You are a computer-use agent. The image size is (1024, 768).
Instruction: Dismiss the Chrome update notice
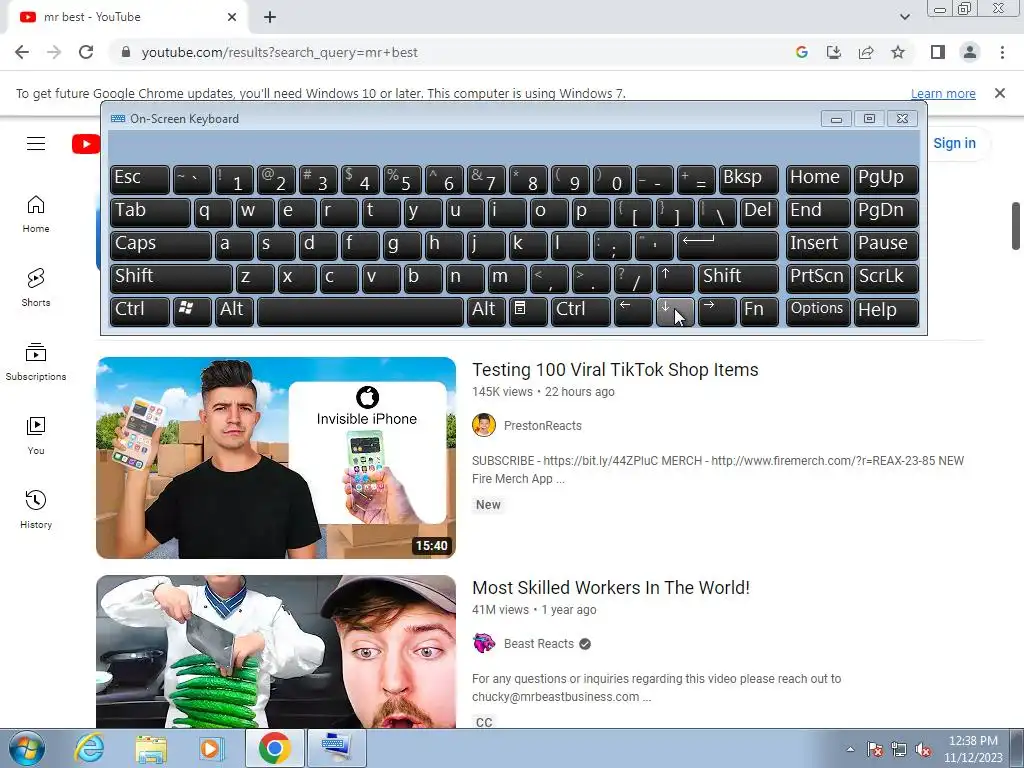[x=999, y=93]
